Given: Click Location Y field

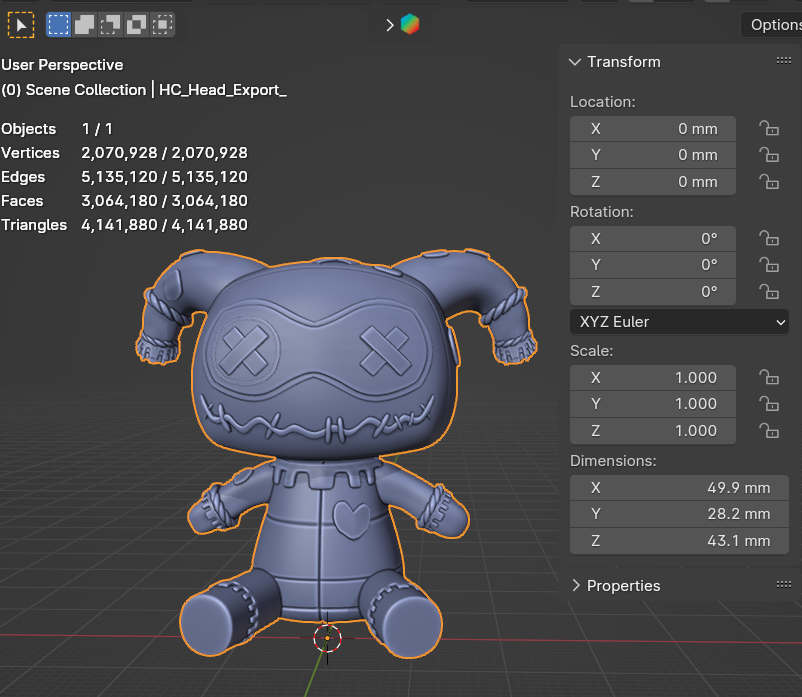Looking at the screenshot, I should [653, 155].
